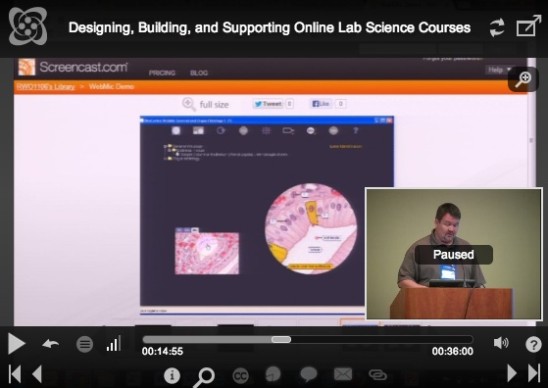
Task: Go to the previous slide
Action: pos(37,374)
